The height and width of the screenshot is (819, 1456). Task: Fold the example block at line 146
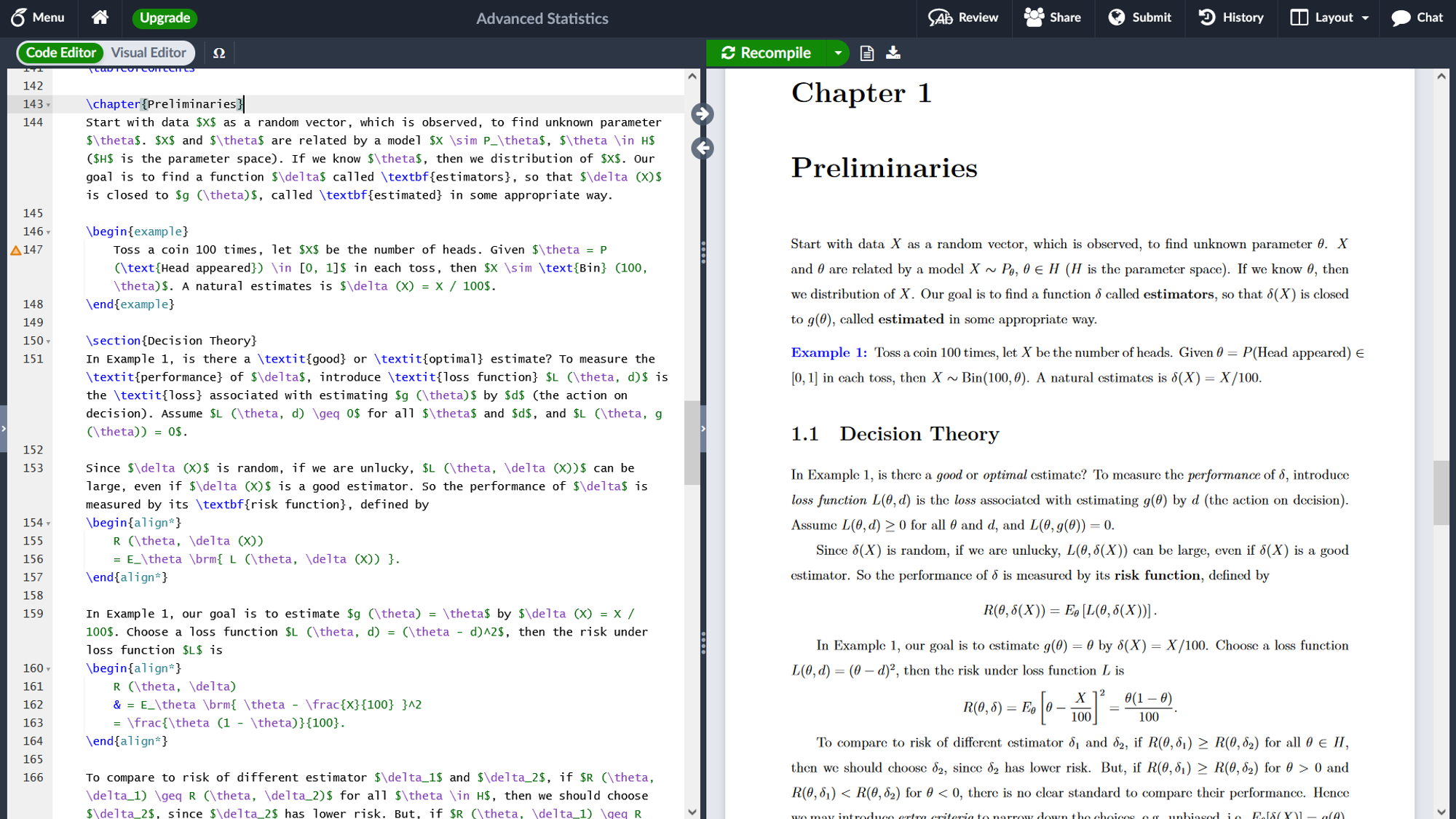[x=49, y=232]
